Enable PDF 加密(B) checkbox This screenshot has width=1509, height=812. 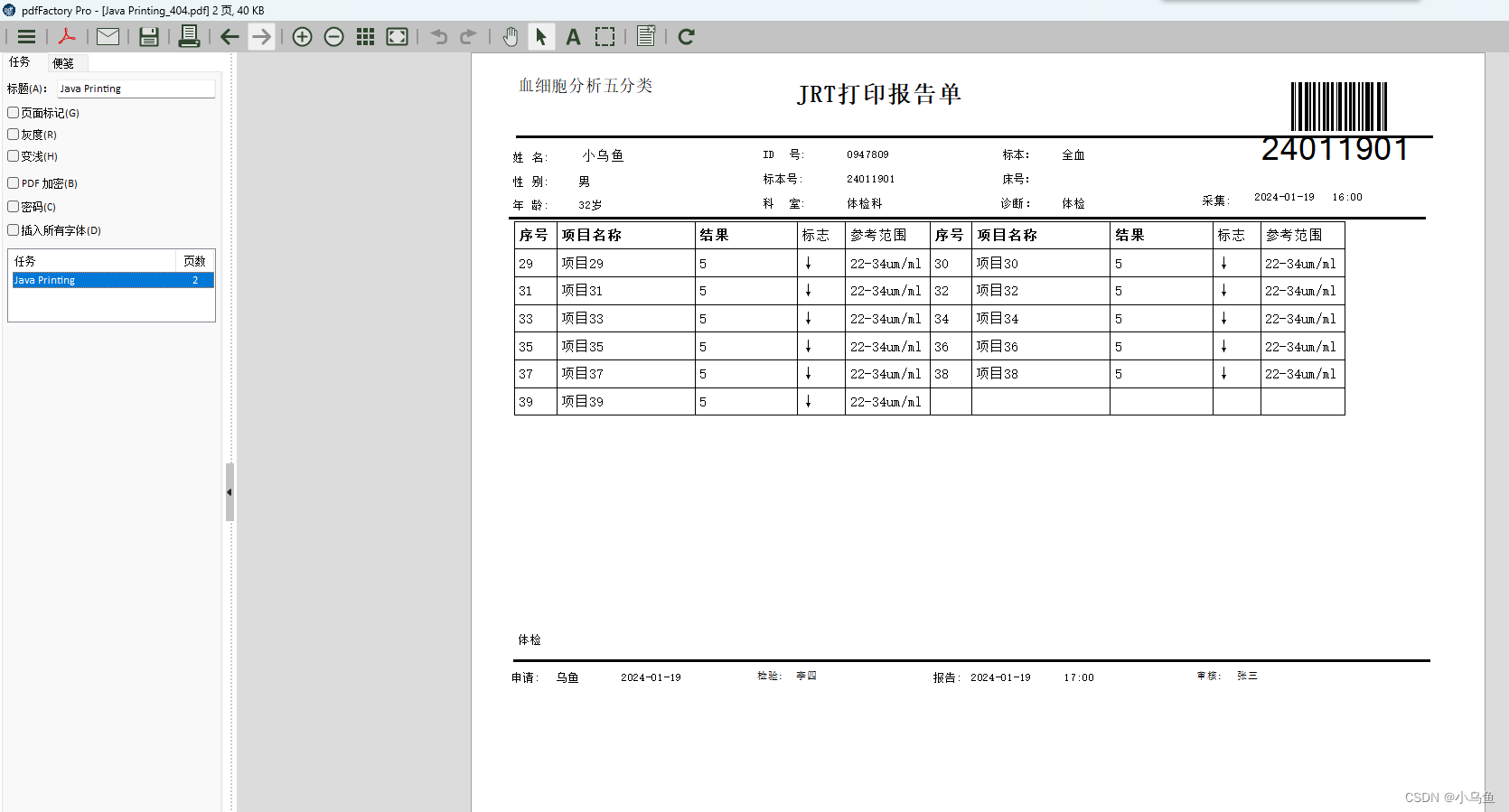coord(14,183)
